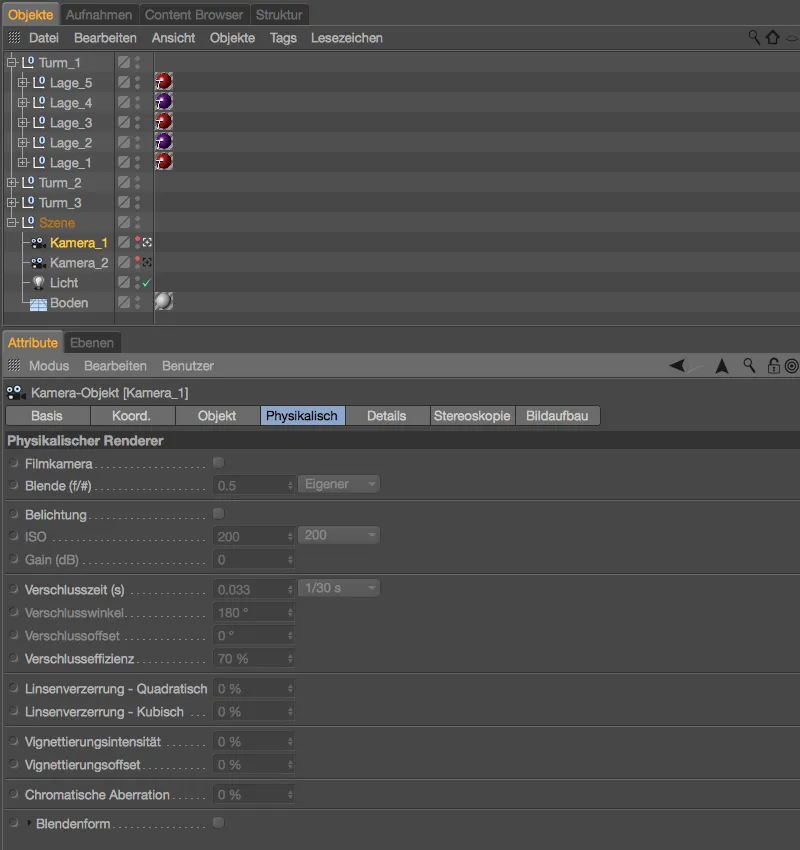Viewport: 800px width, 850px height.
Task: Click the red material tag on Lage_5
Action: click(164, 82)
